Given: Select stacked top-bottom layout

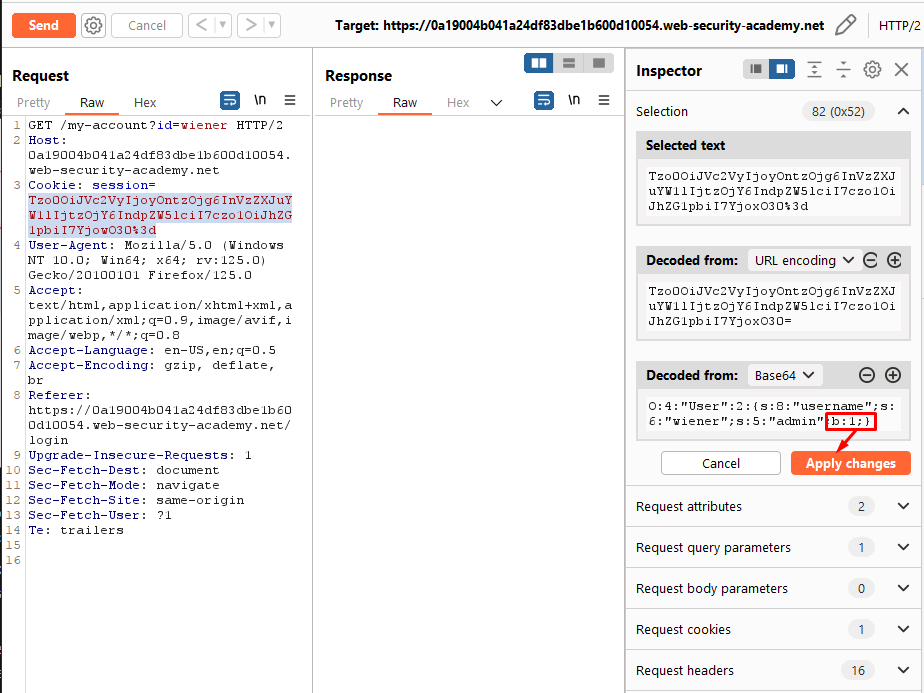Looking at the screenshot, I should pos(569,63).
